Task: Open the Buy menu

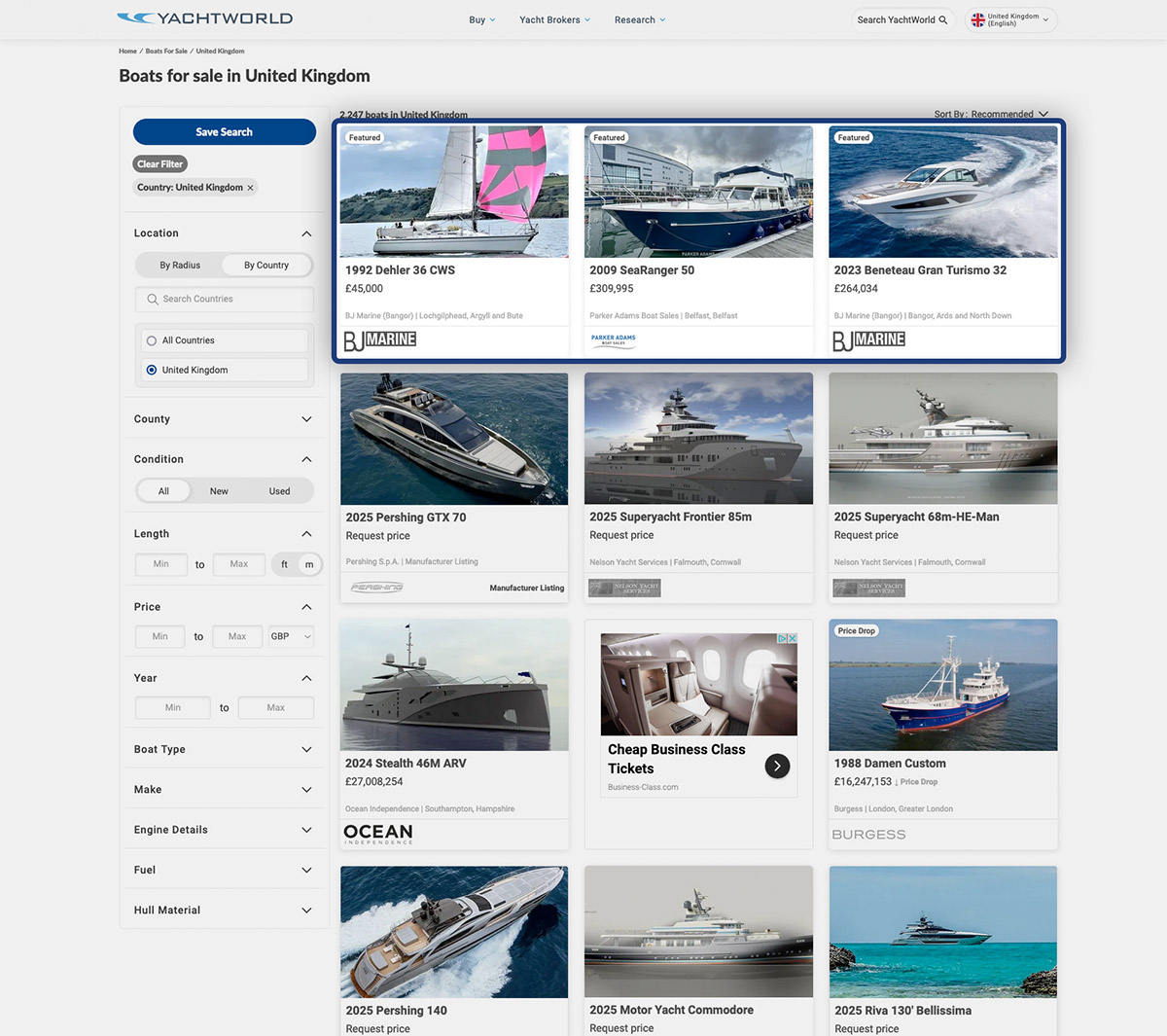Action: [482, 19]
